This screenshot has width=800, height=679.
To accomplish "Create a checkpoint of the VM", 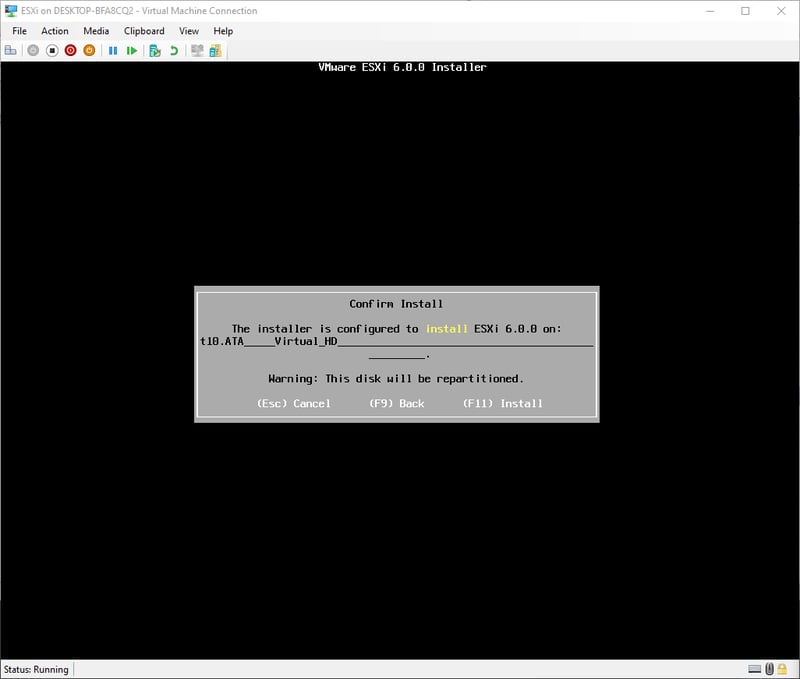I will [155, 50].
